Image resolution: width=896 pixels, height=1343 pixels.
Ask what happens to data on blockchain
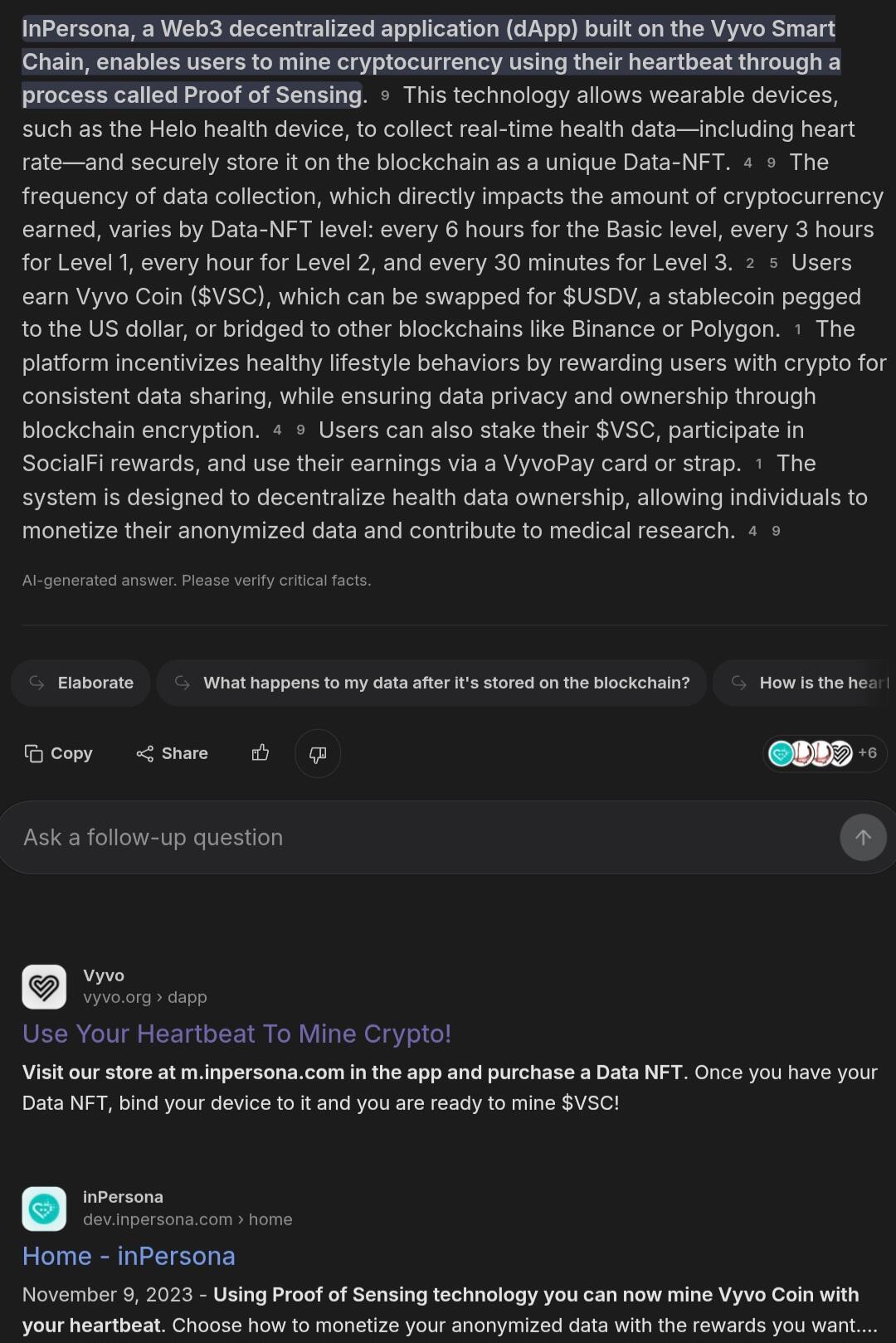click(x=431, y=683)
